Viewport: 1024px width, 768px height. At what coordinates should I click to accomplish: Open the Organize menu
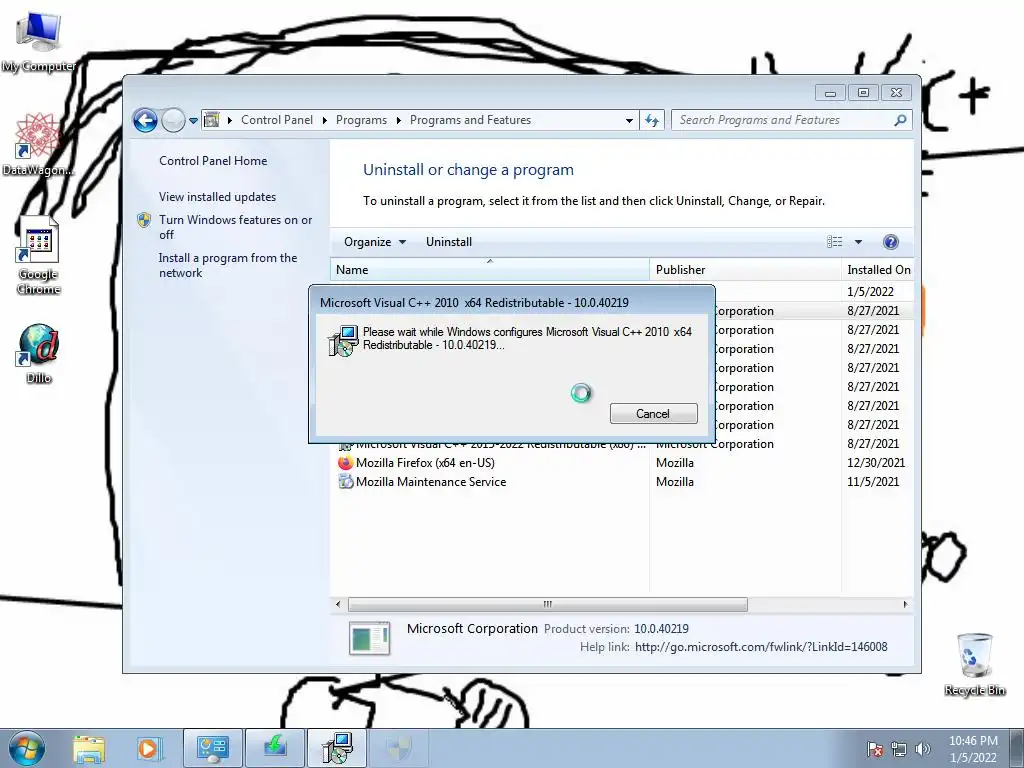[x=375, y=242]
